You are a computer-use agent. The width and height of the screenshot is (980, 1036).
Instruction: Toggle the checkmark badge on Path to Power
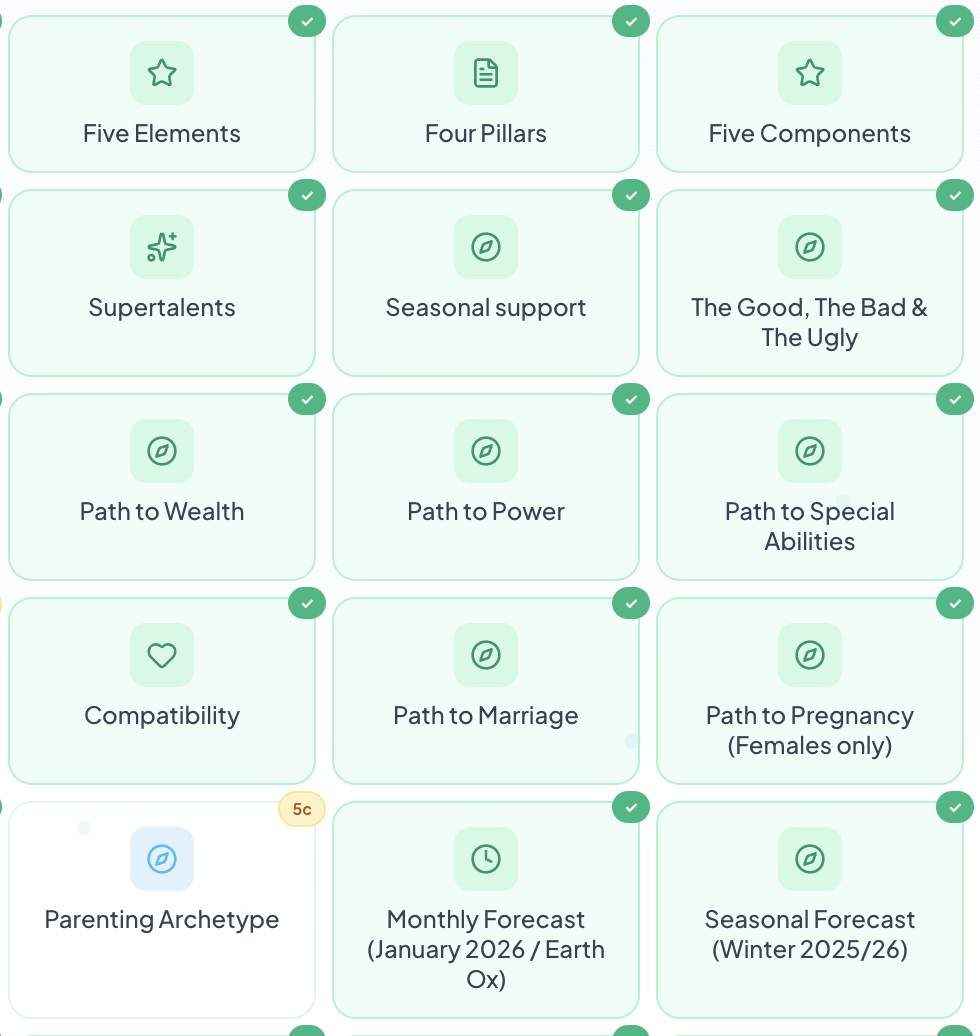pyautogui.click(x=631, y=399)
